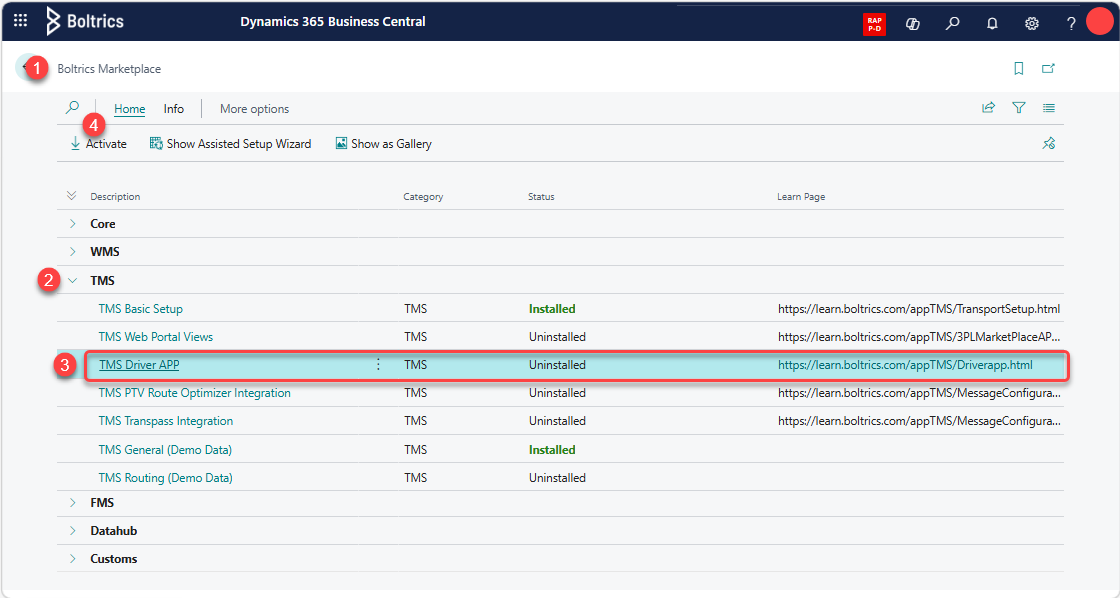Open the Driverapp.html learn page link
This screenshot has height=598, width=1120.
pos(905,365)
